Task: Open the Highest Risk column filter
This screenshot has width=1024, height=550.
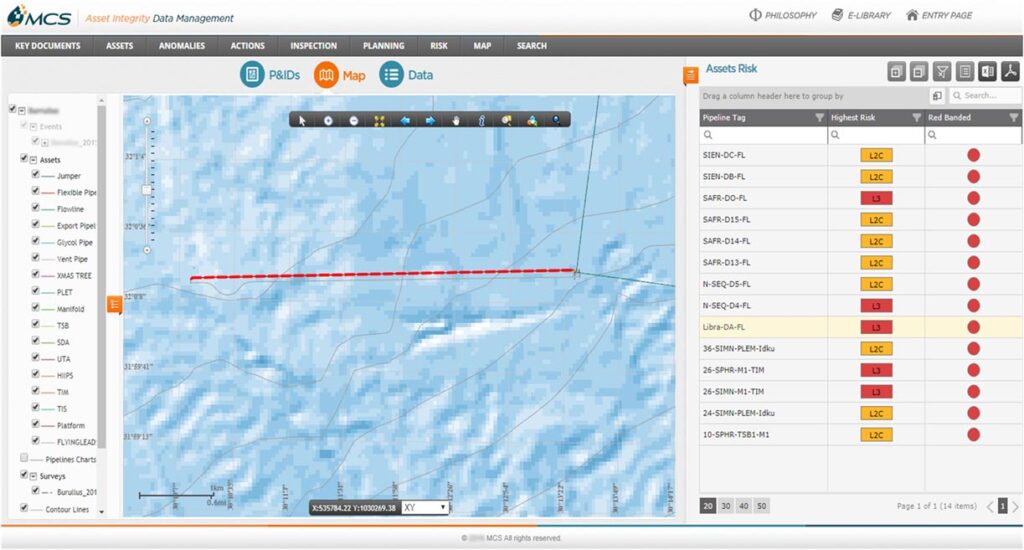Action: click(912, 118)
